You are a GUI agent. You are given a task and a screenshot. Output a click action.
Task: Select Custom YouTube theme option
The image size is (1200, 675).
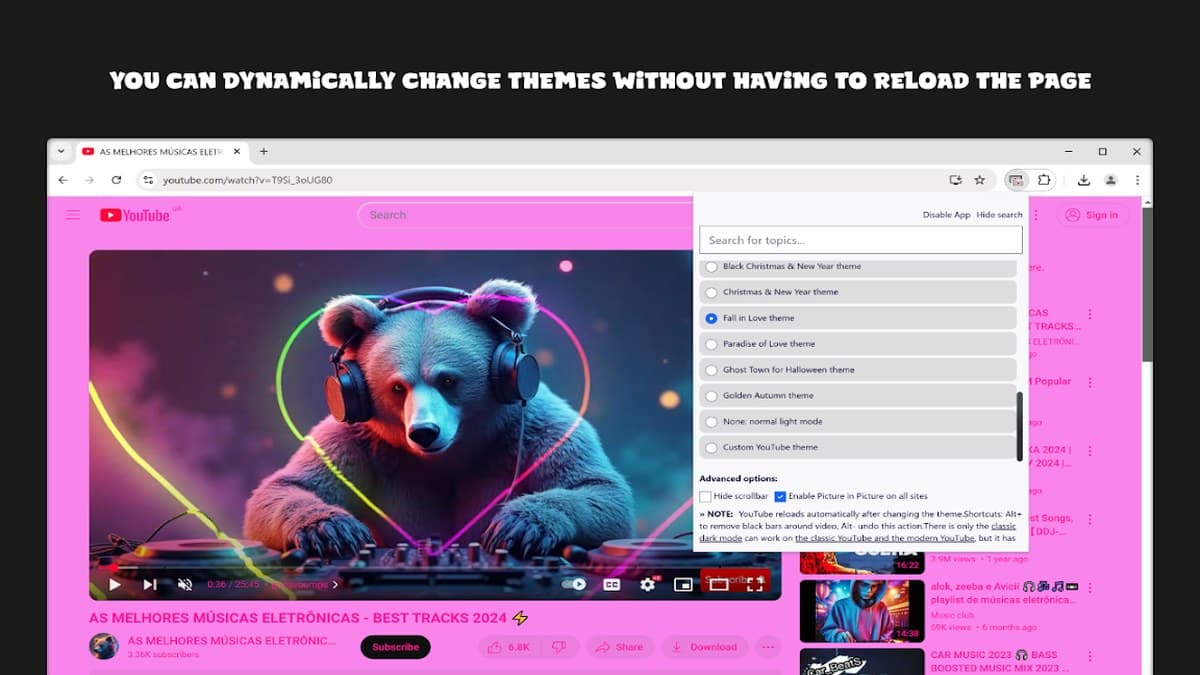point(857,448)
